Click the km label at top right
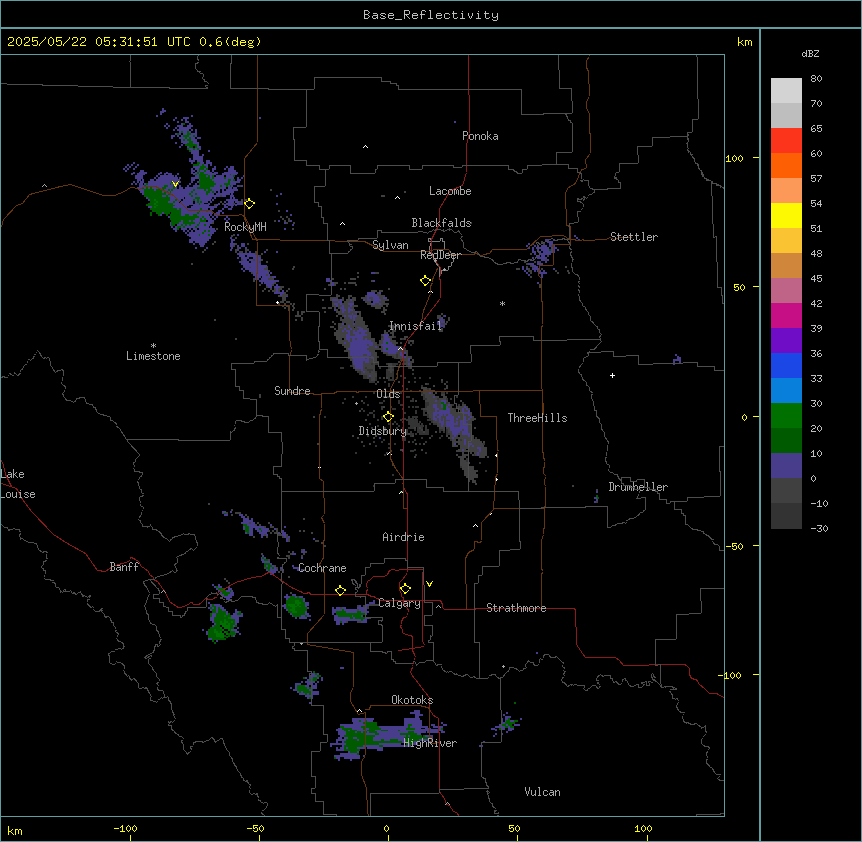 tap(744, 42)
